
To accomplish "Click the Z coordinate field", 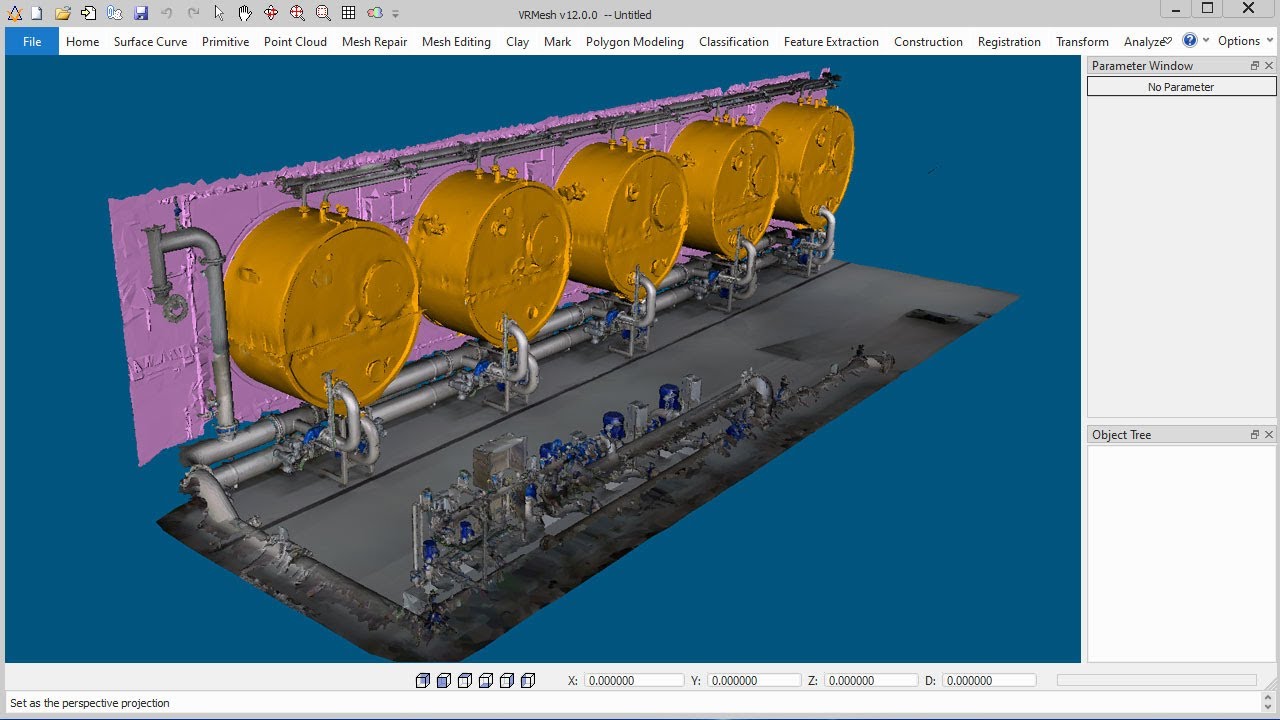I will [872, 681].
